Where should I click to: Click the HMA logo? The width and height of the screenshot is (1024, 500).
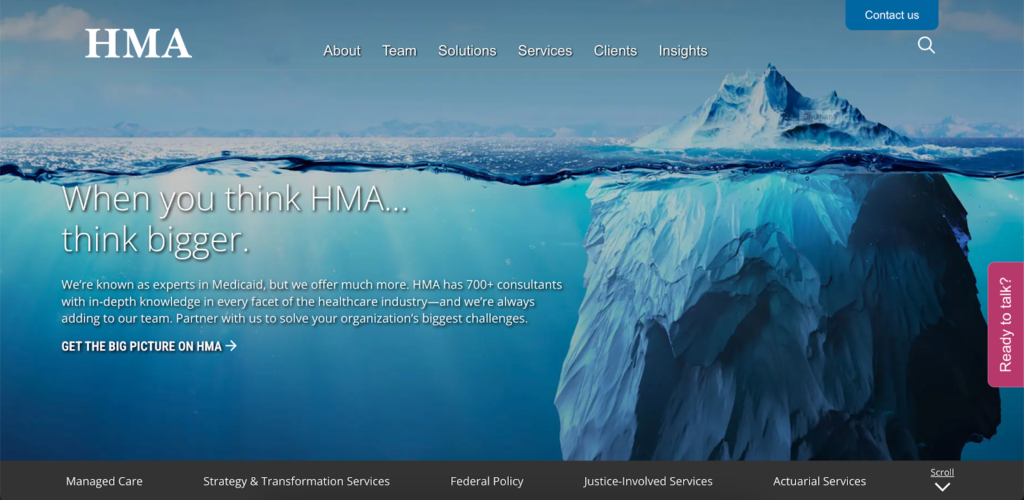click(138, 44)
